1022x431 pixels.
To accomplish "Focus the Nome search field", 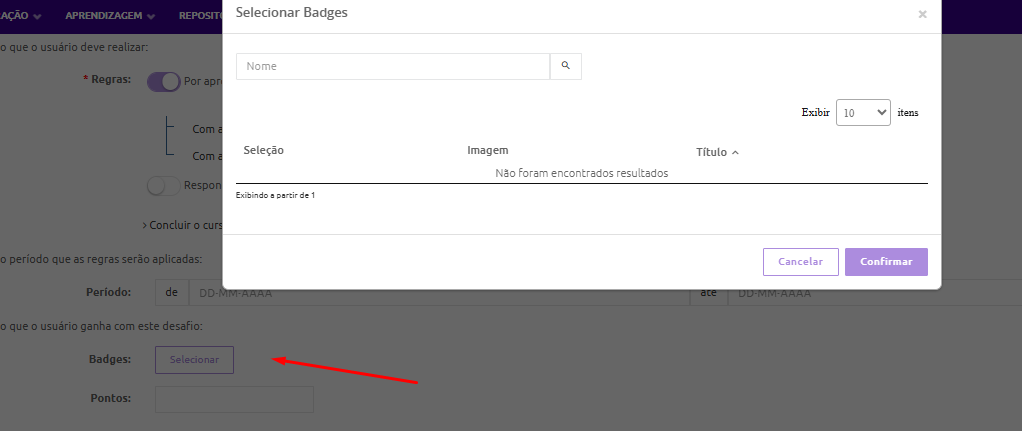I will [x=393, y=66].
